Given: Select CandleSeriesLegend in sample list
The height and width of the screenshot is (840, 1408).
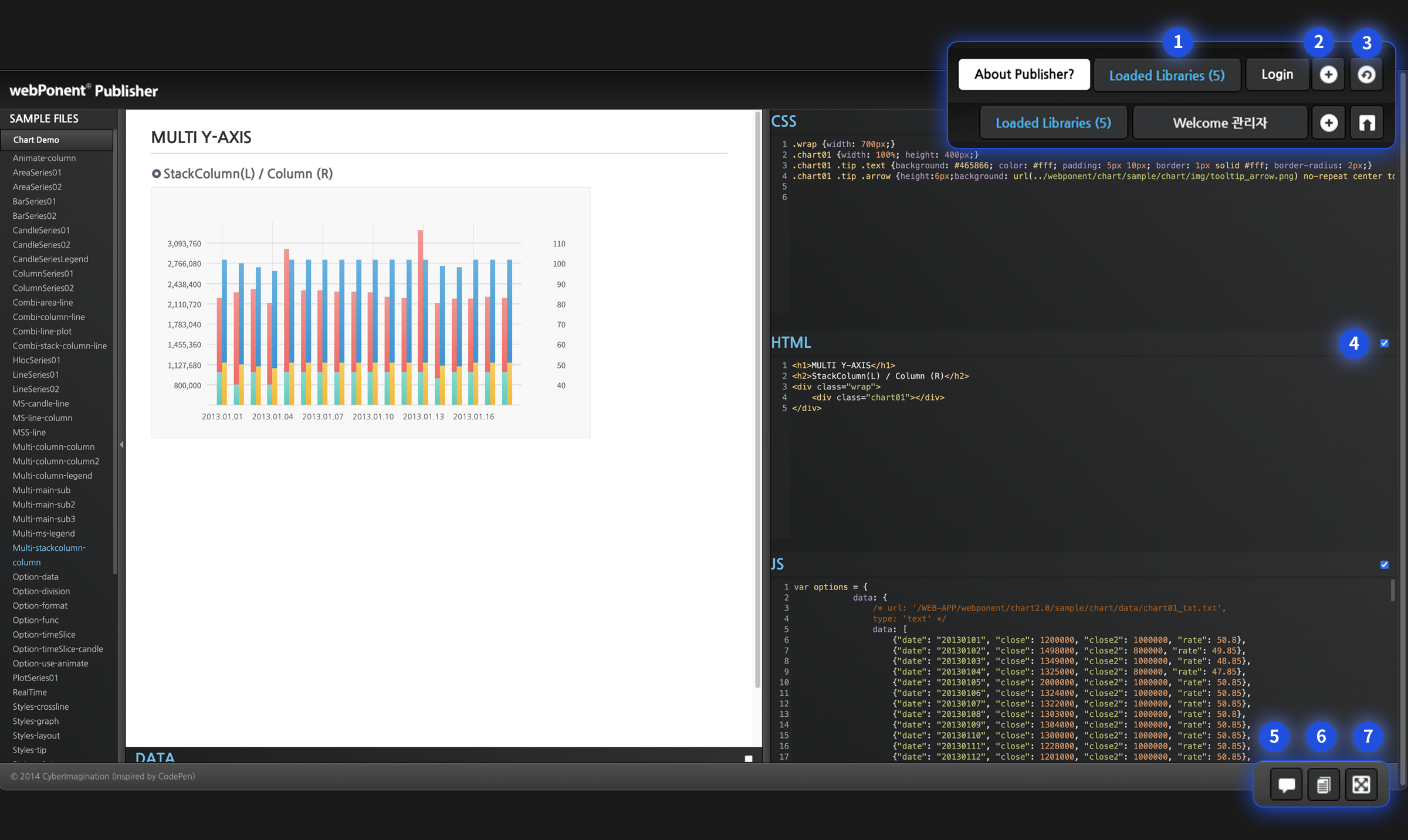Looking at the screenshot, I should click(50, 259).
